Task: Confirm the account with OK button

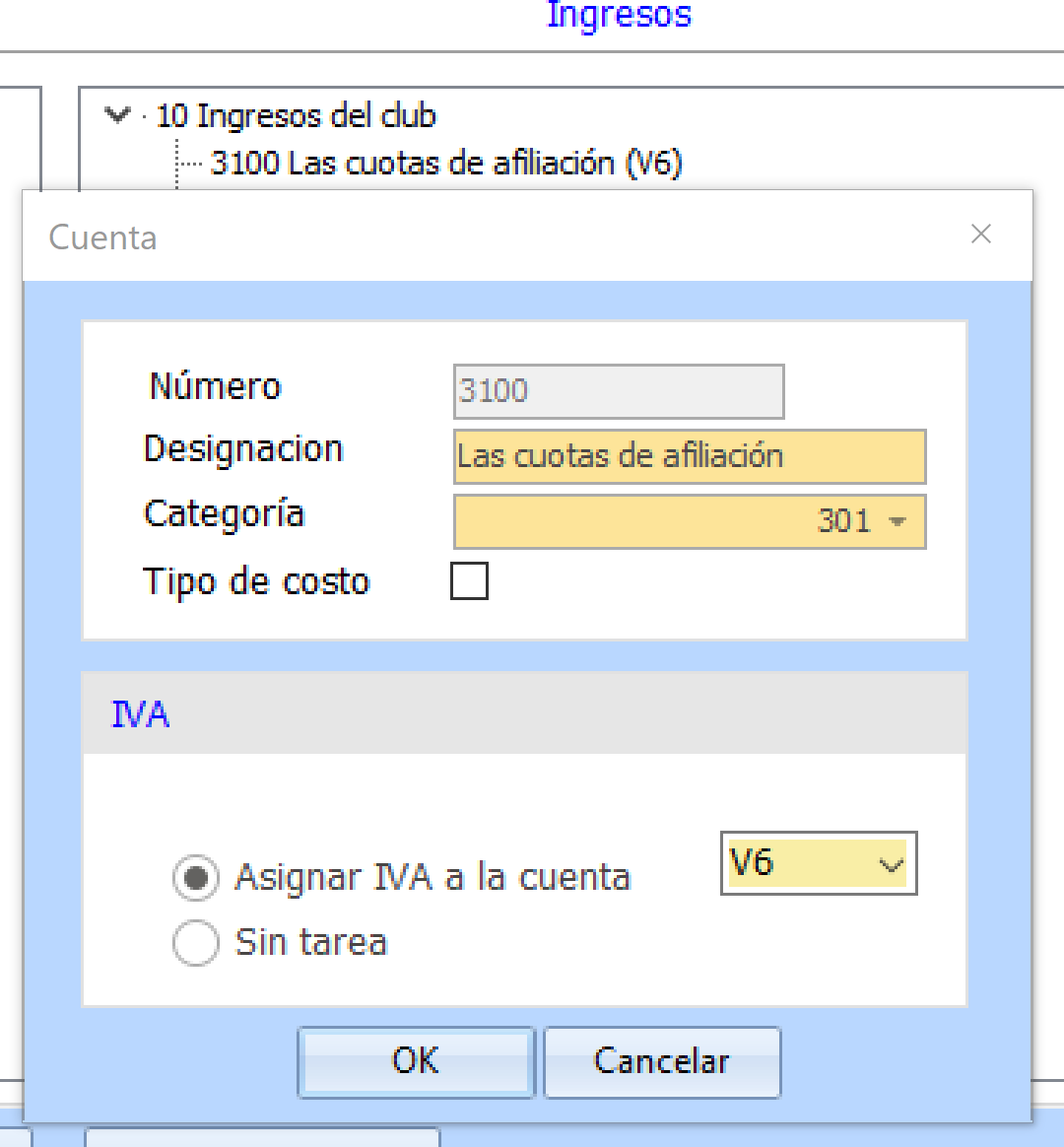Action: point(415,1061)
